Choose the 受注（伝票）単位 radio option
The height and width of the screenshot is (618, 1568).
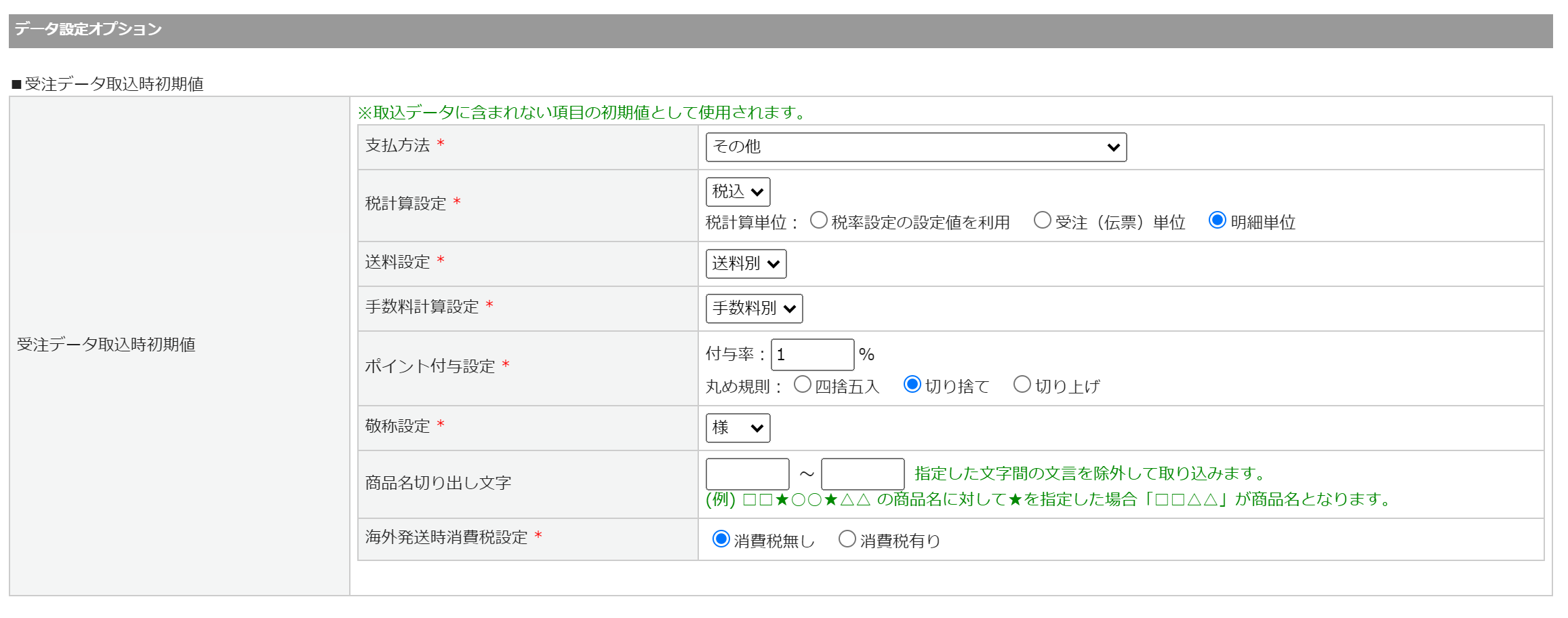[x=1042, y=220]
